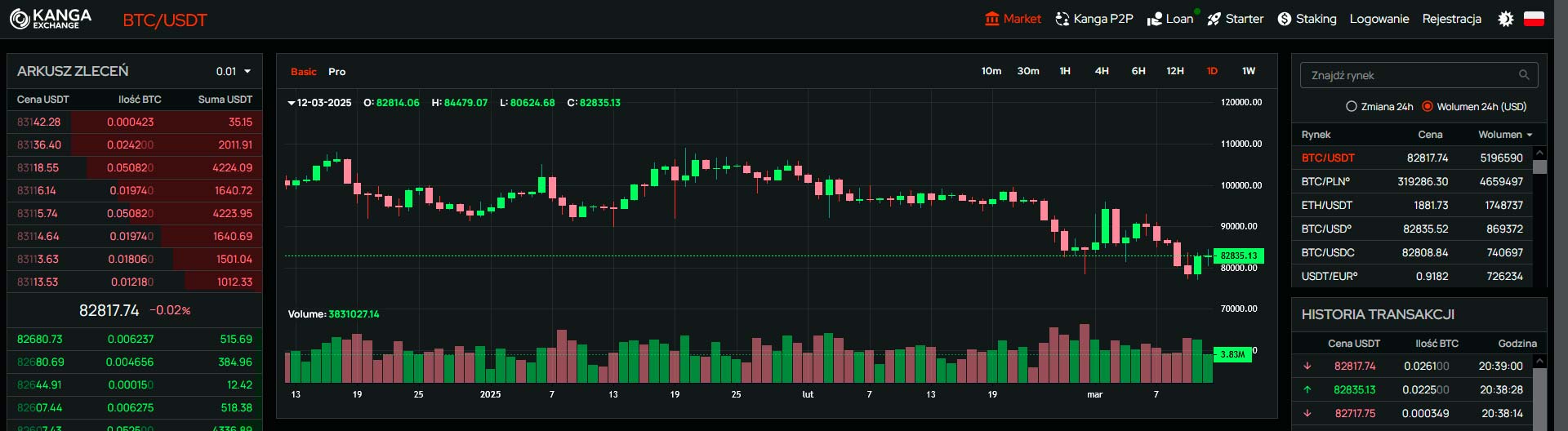This screenshot has width=1568, height=431.
Task: Click the Rynek column header
Action: click(1316, 135)
